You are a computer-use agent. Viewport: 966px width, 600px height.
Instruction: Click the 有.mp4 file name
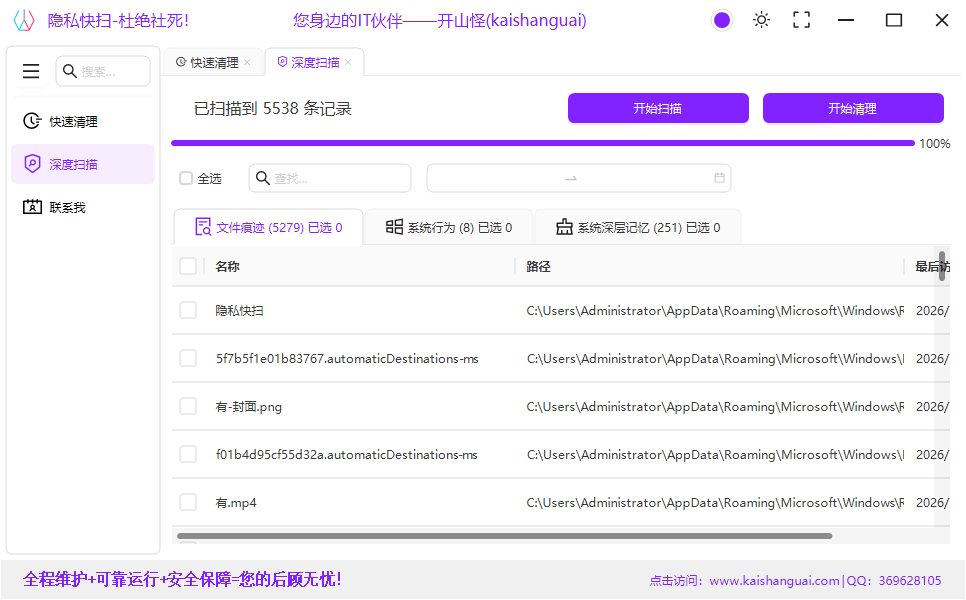point(235,503)
